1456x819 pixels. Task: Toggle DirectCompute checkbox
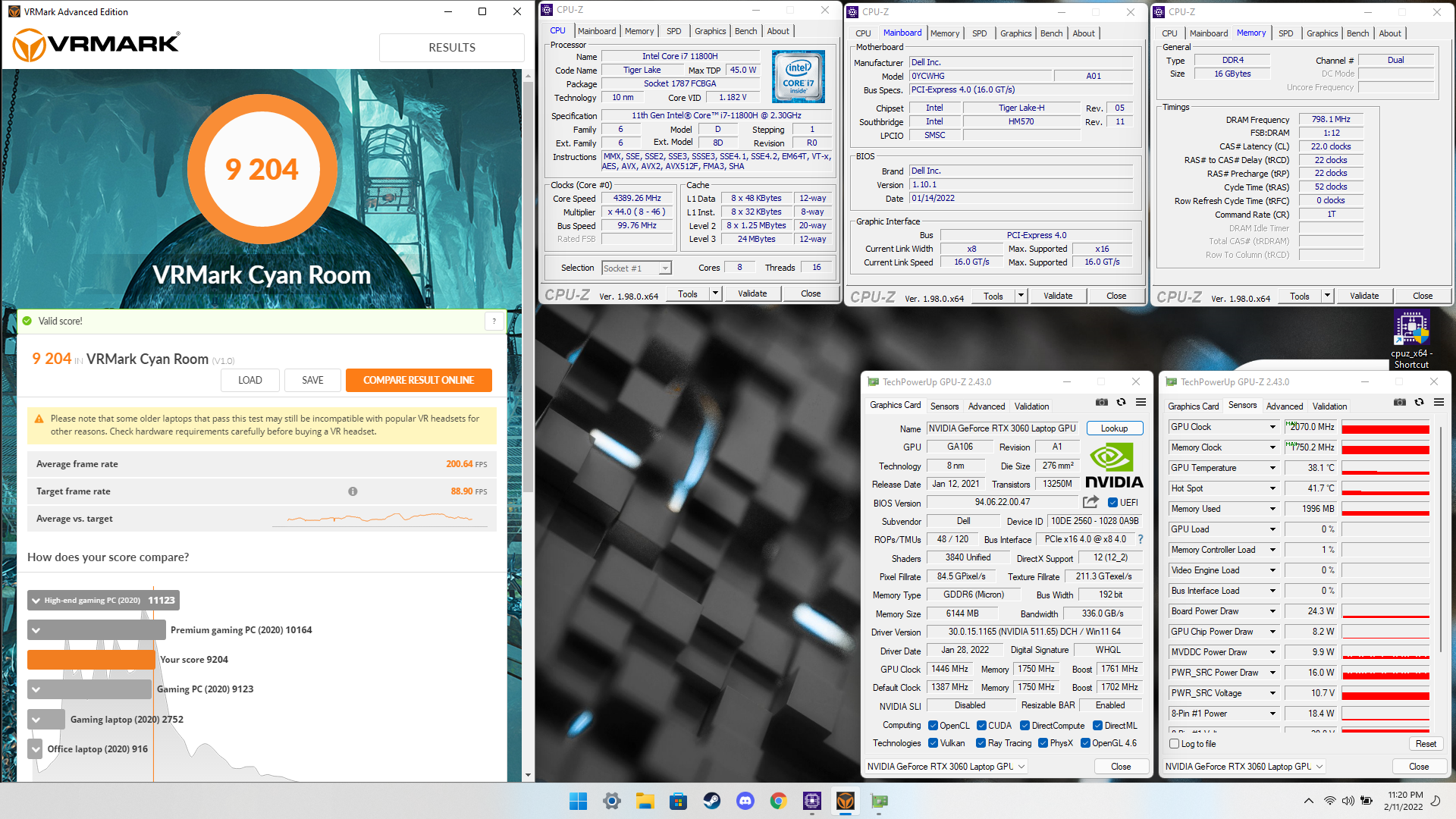click(x=1025, y=726)
